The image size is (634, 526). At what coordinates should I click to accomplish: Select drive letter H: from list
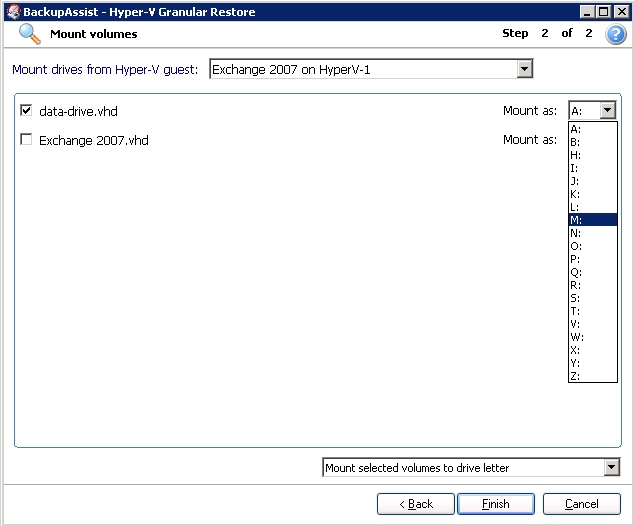coord(593,155)
